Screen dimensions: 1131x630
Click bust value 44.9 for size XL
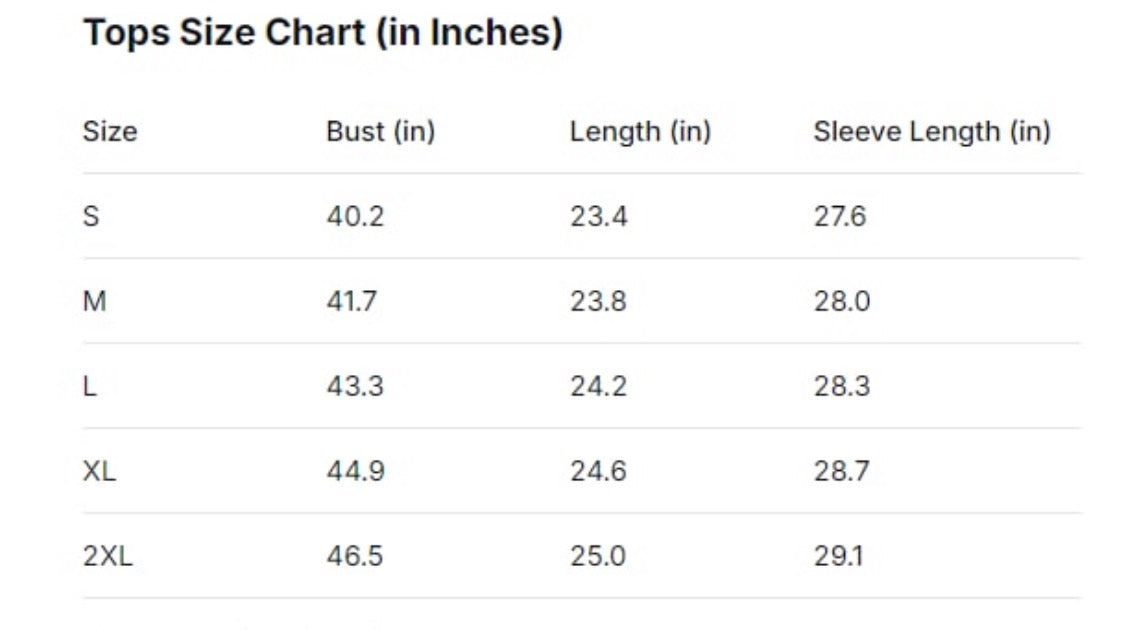[356, 471]
